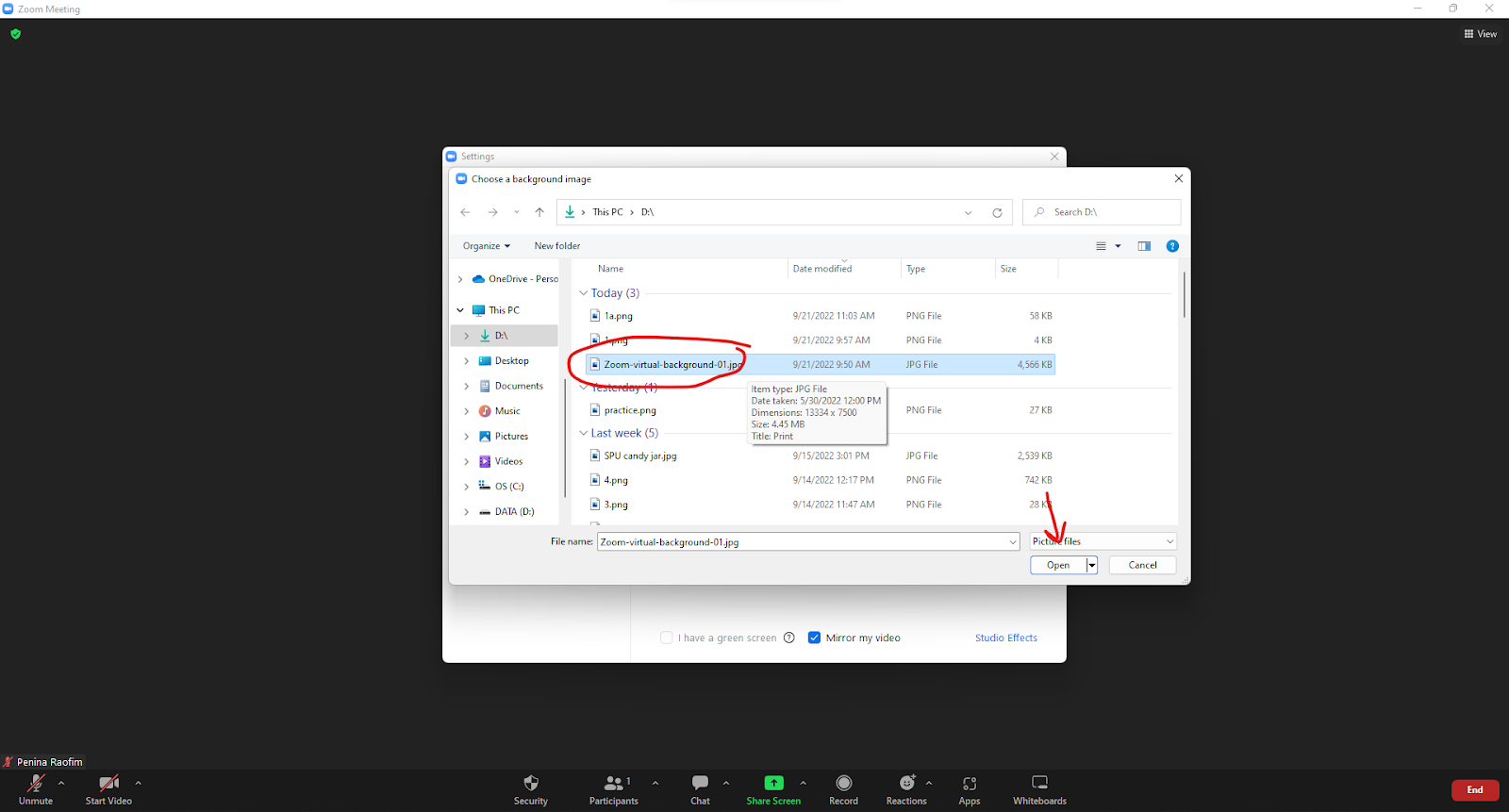Open the Picture files type dropdown
1509x812 pixels.
(x=1103, y=541)
